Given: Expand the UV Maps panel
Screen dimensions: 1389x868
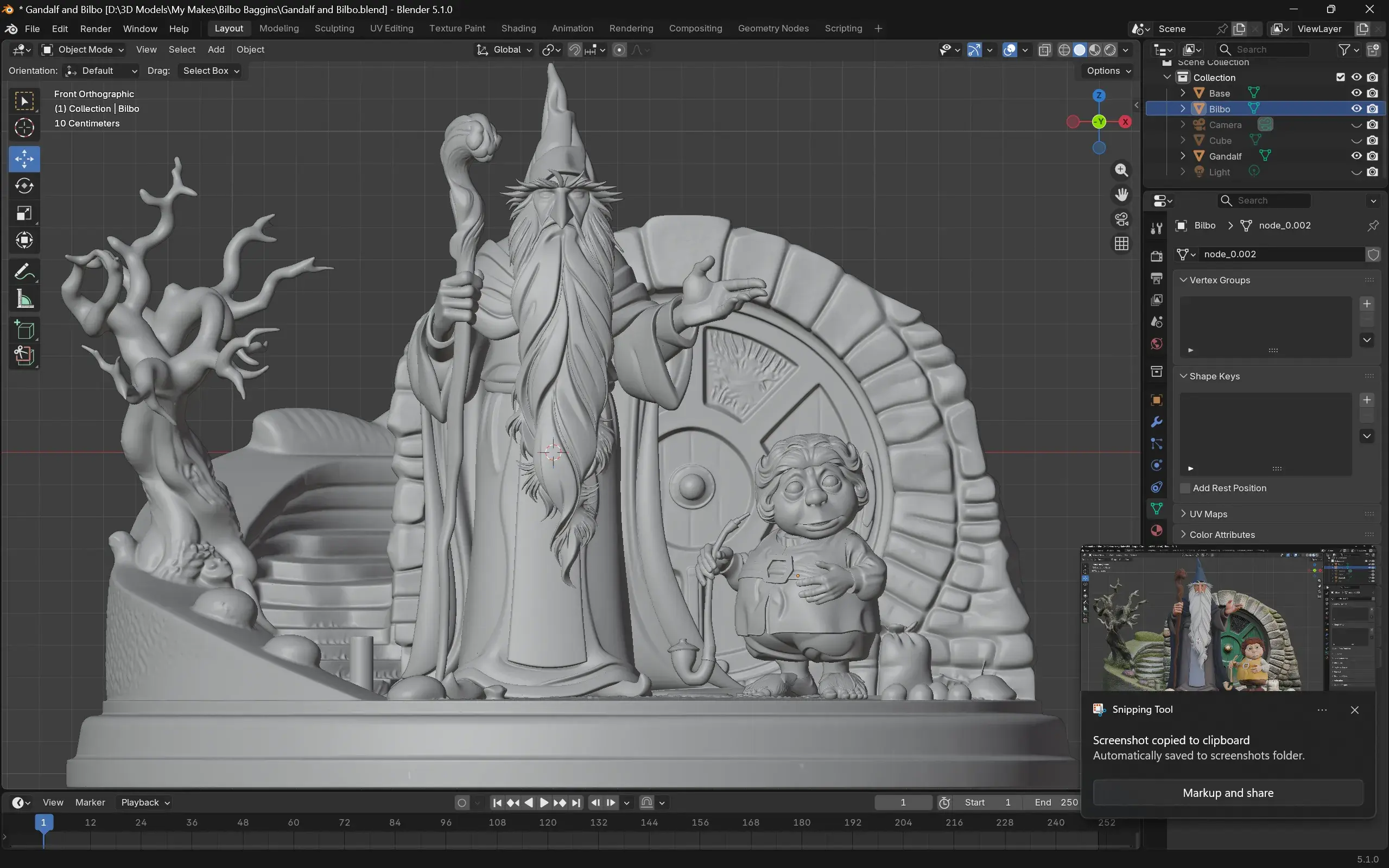Looking at the screenshot, I should click(1208, 514).
